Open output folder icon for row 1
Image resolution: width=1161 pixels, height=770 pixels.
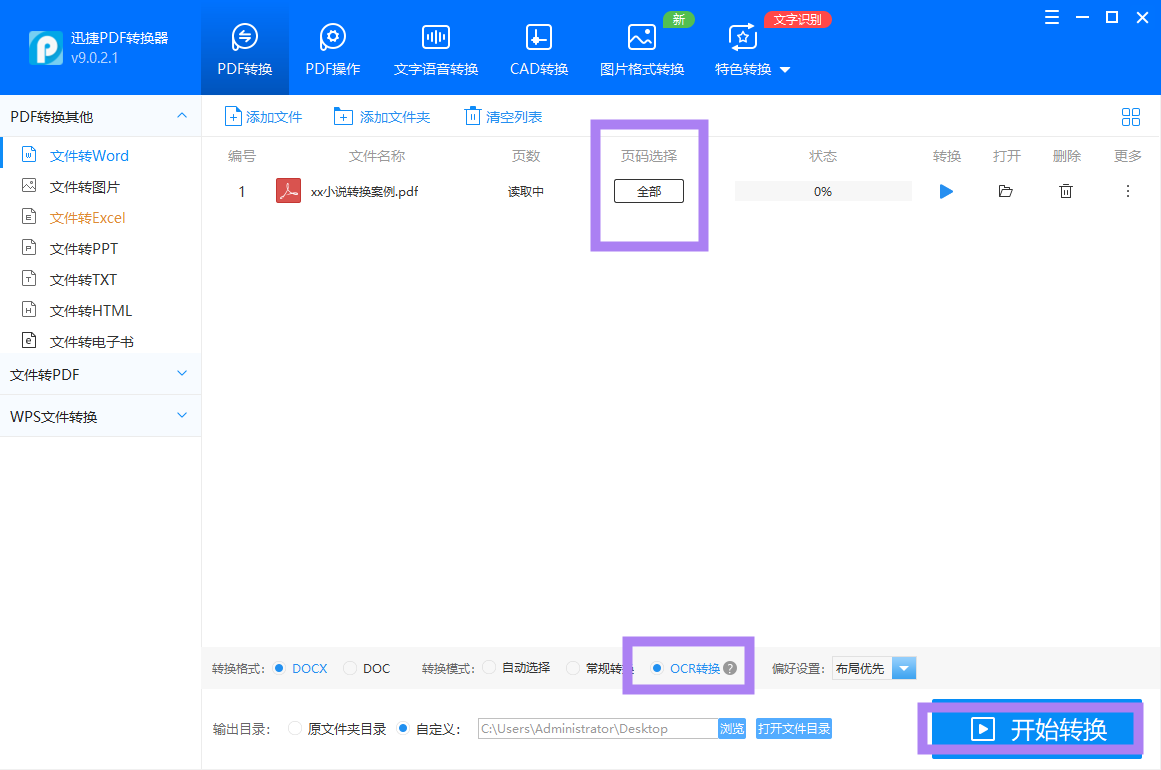1006,192
